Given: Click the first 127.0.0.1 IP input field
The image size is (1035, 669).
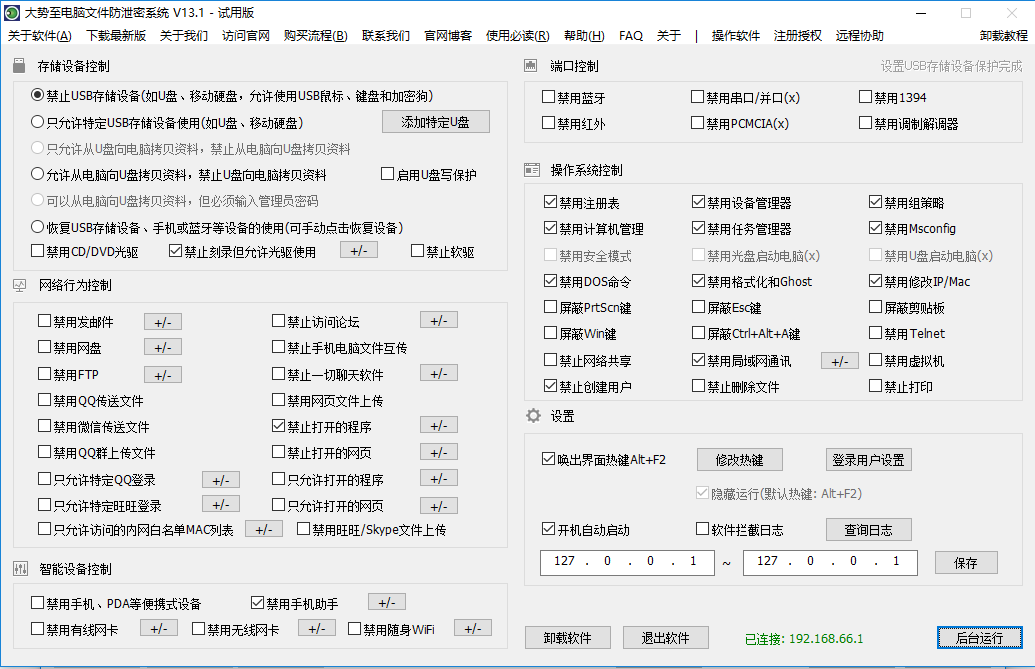Looking at the screenshot, I should (627, 562).
